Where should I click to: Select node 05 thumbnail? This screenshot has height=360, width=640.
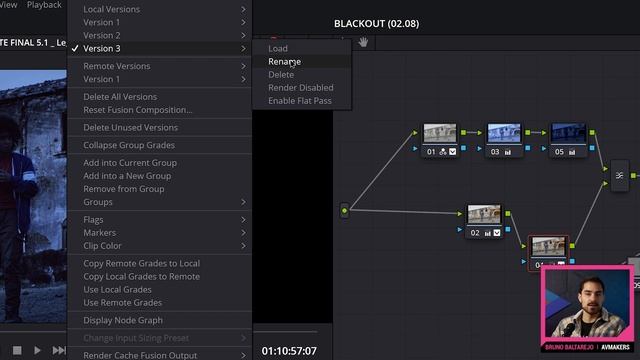(x=568, y=133)
